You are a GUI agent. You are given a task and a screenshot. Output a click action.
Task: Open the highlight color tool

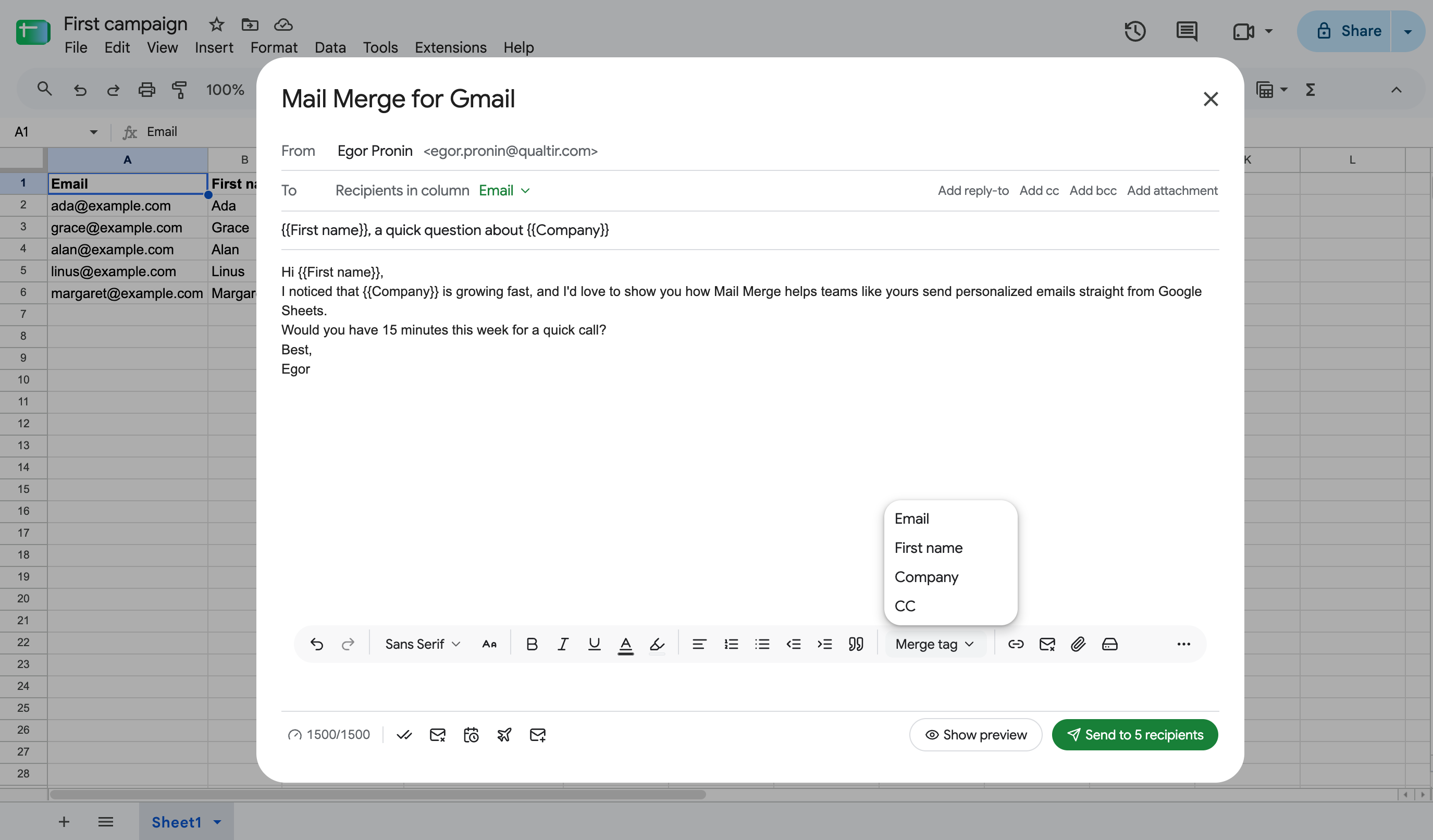(x=657, y=645)
